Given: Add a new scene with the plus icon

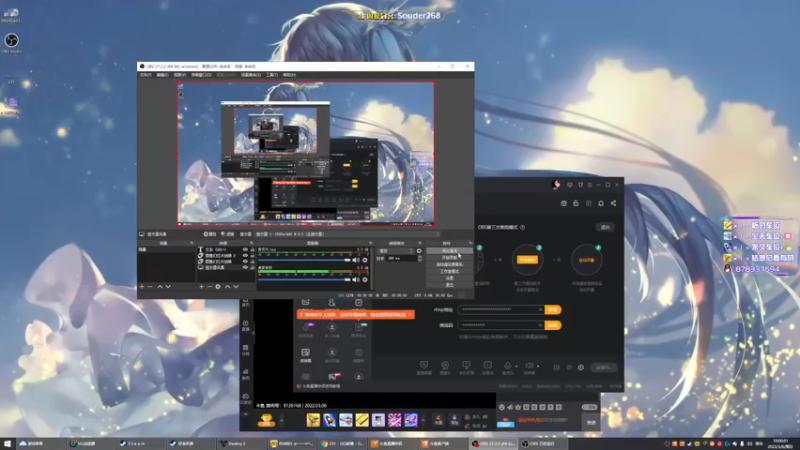Looking at the screenshot, I should (142, 287).
